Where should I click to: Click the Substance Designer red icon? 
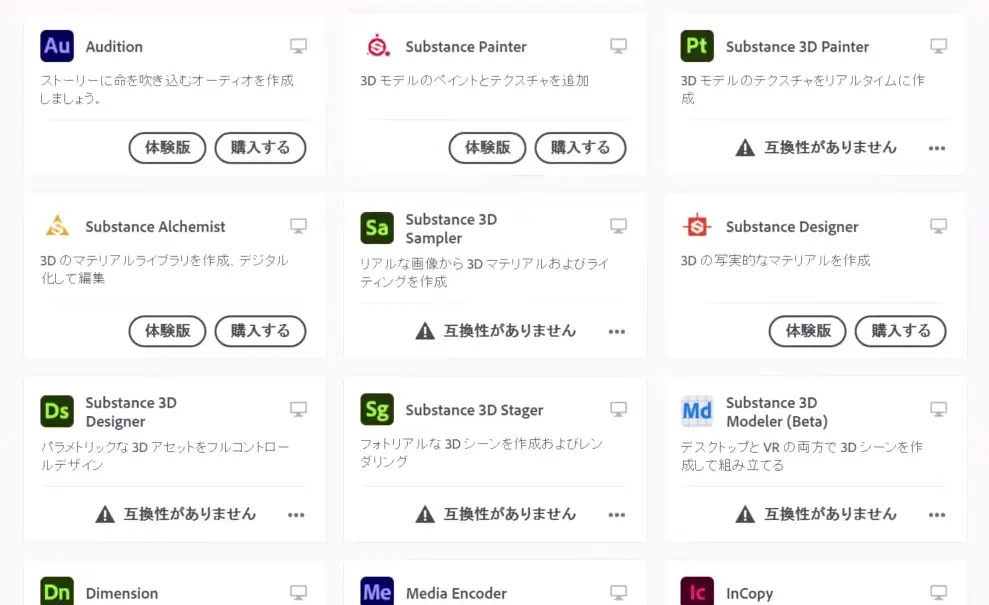697,226
